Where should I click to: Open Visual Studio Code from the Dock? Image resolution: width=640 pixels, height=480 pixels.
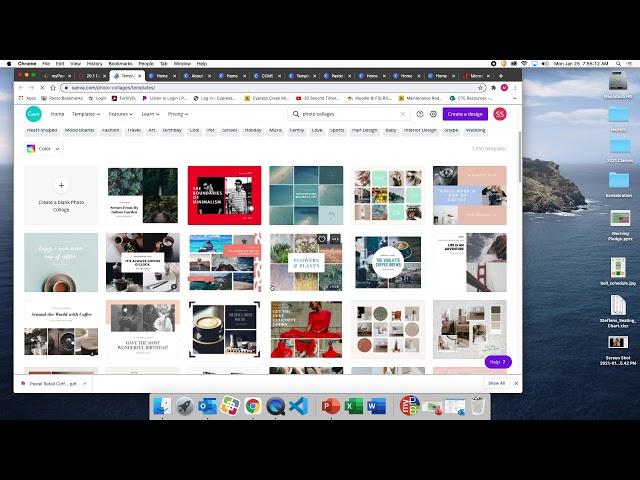(x=298, y=406)
